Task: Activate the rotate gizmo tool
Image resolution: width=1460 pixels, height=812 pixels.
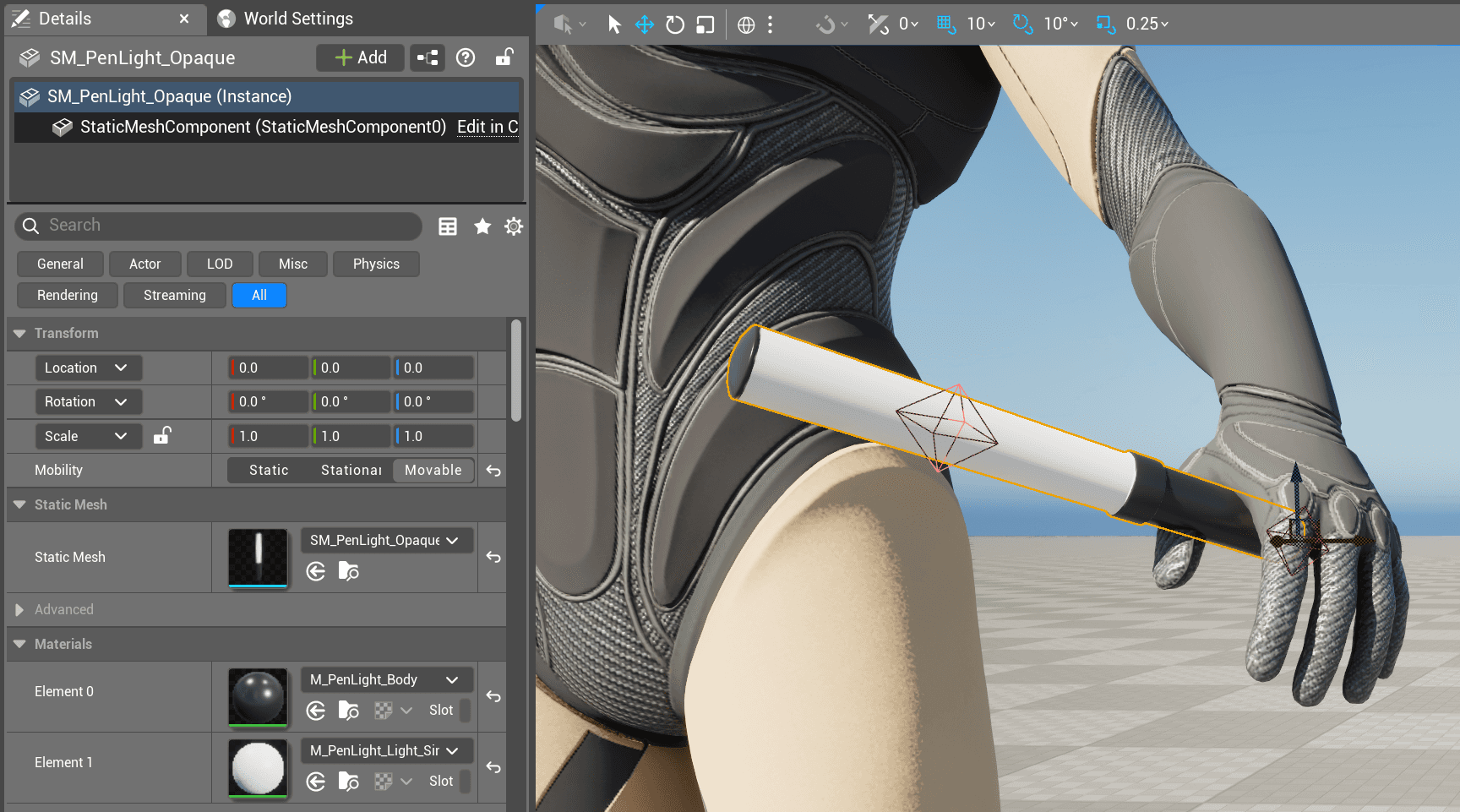Action: coord(674,25)
